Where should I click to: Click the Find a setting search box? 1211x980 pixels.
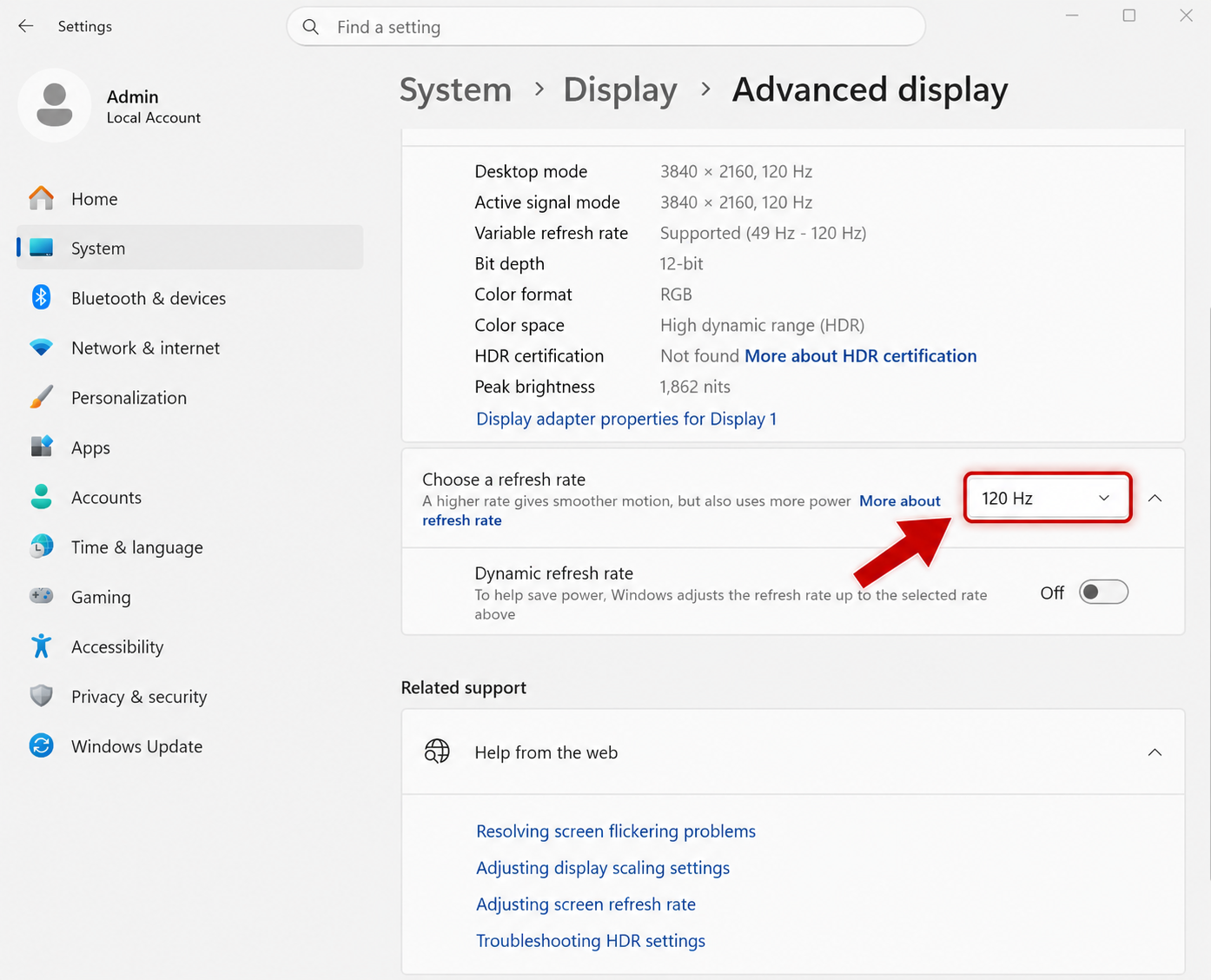(605, 27)
